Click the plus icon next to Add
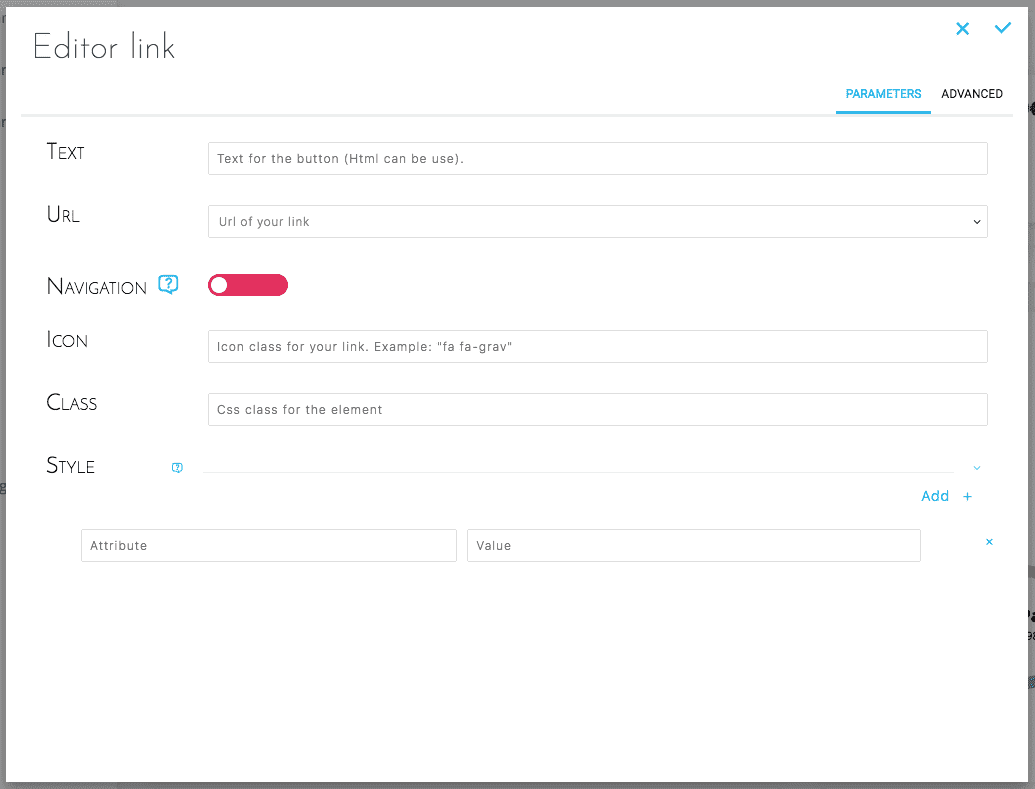The width and height of the screenshot is (1035, 789). pyautogui.click(x=967, y=497)
